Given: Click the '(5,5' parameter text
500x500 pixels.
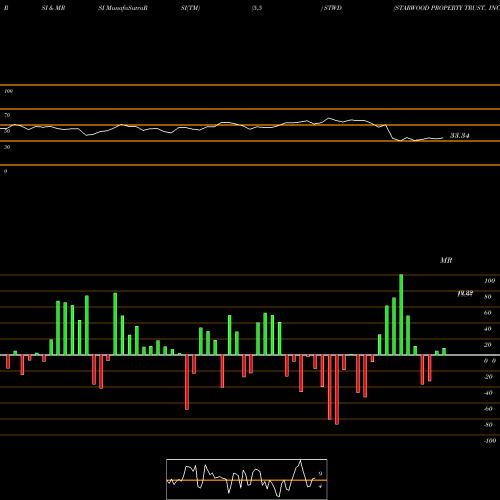Looking at the screenshot, I should pos(257,8).
